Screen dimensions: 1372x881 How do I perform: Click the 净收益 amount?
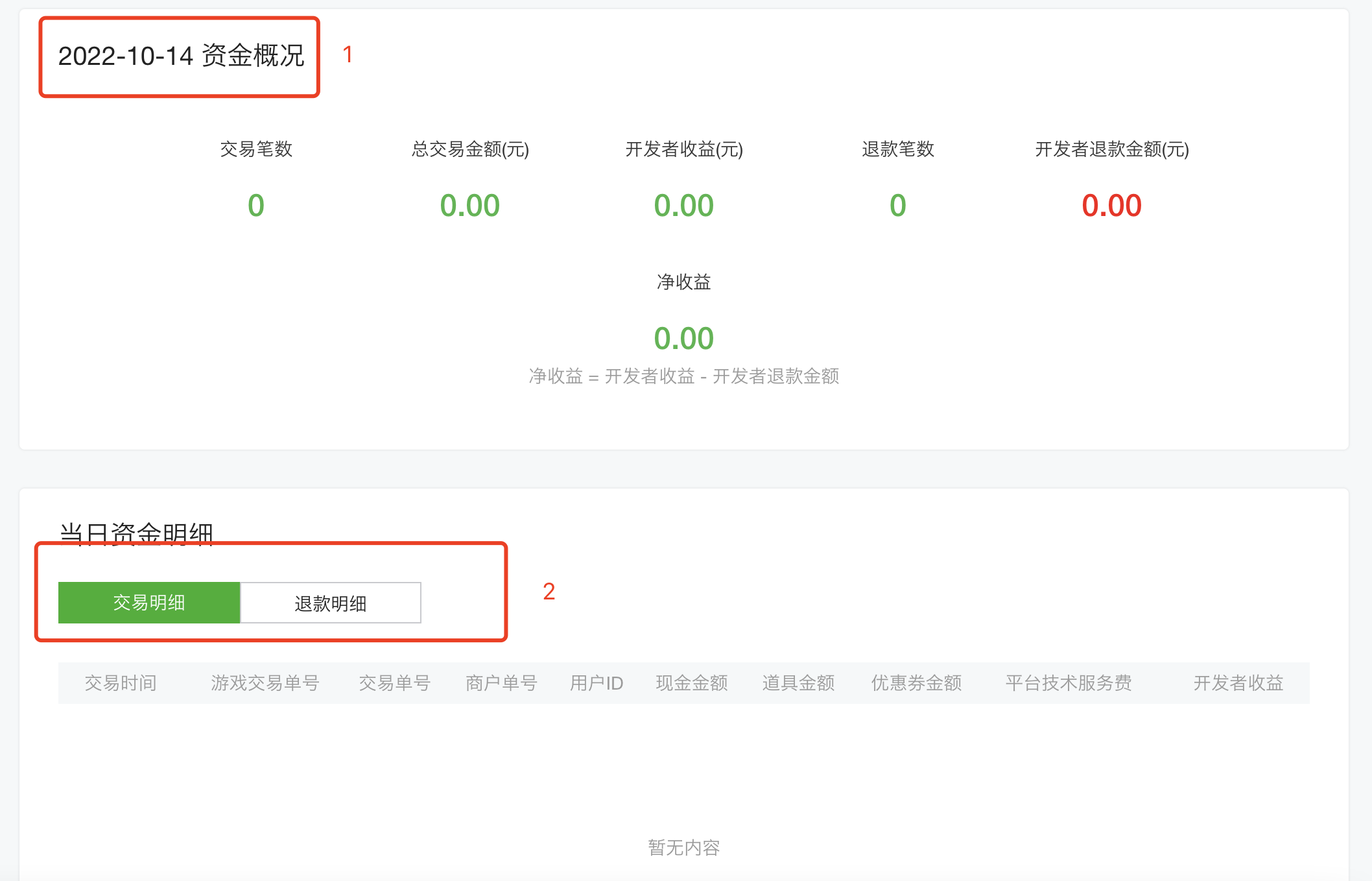[x=684, y=338]
